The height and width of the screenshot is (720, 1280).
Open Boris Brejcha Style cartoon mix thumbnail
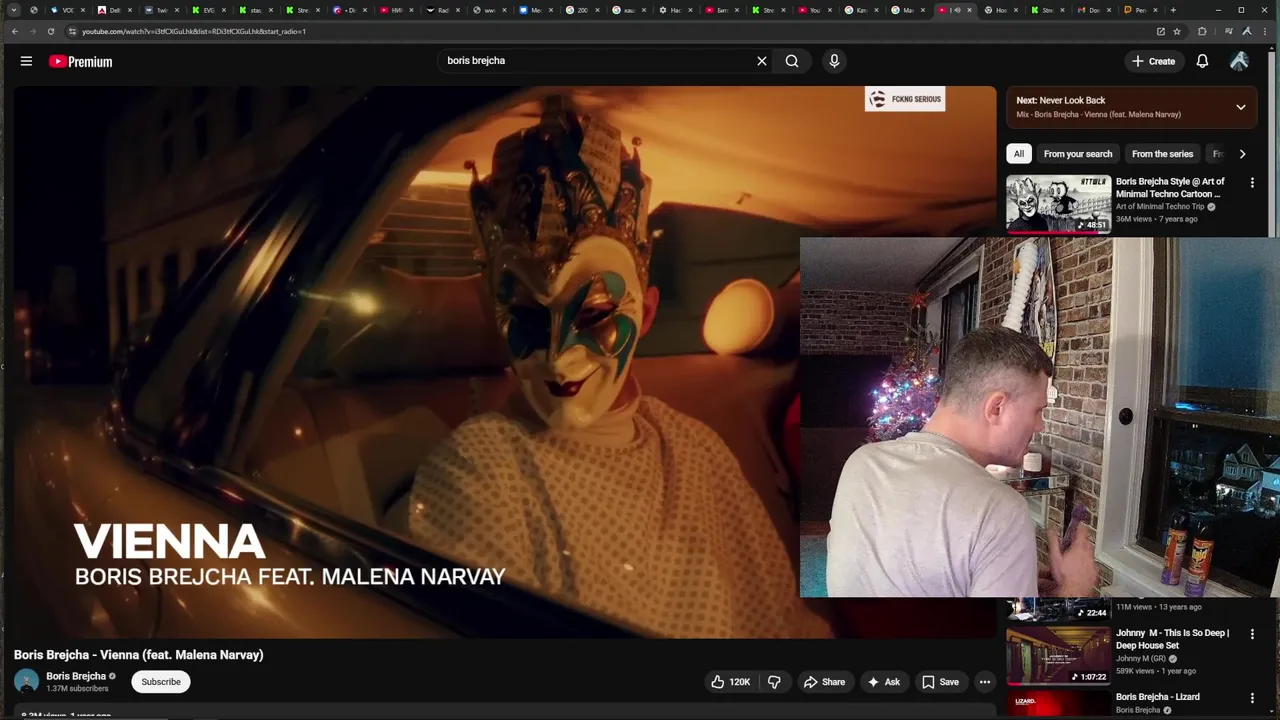1058,204
